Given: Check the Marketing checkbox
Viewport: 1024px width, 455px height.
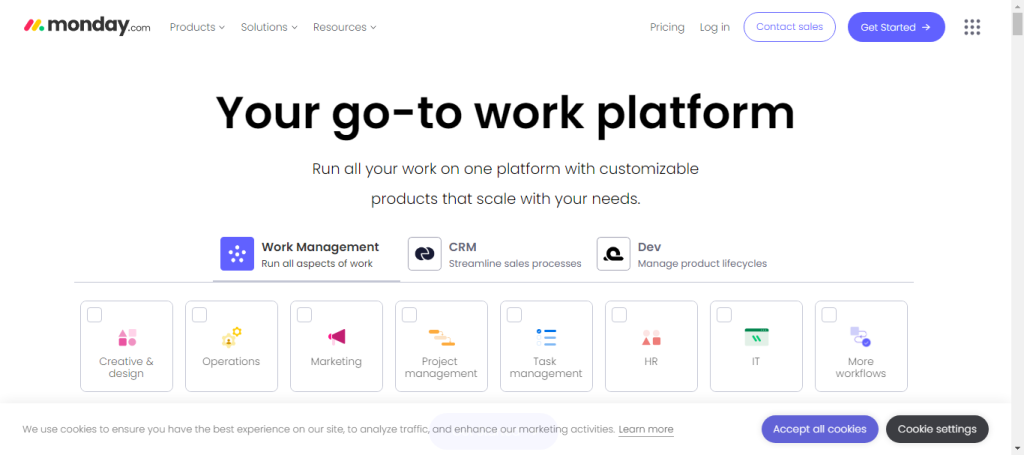Looking at the screenshot, I should (304, 315).
